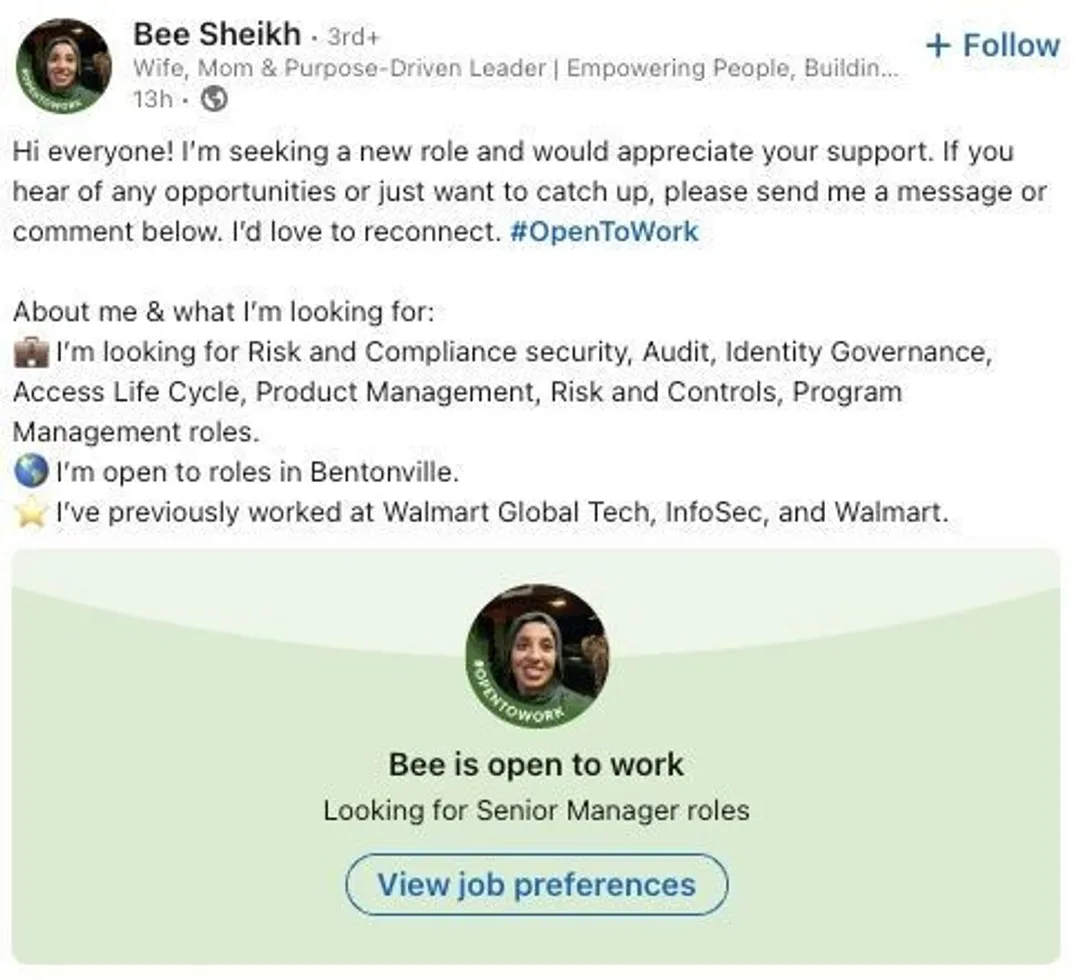Click the truncated profile headline text

pyautogui.click(x=515, y=70)
